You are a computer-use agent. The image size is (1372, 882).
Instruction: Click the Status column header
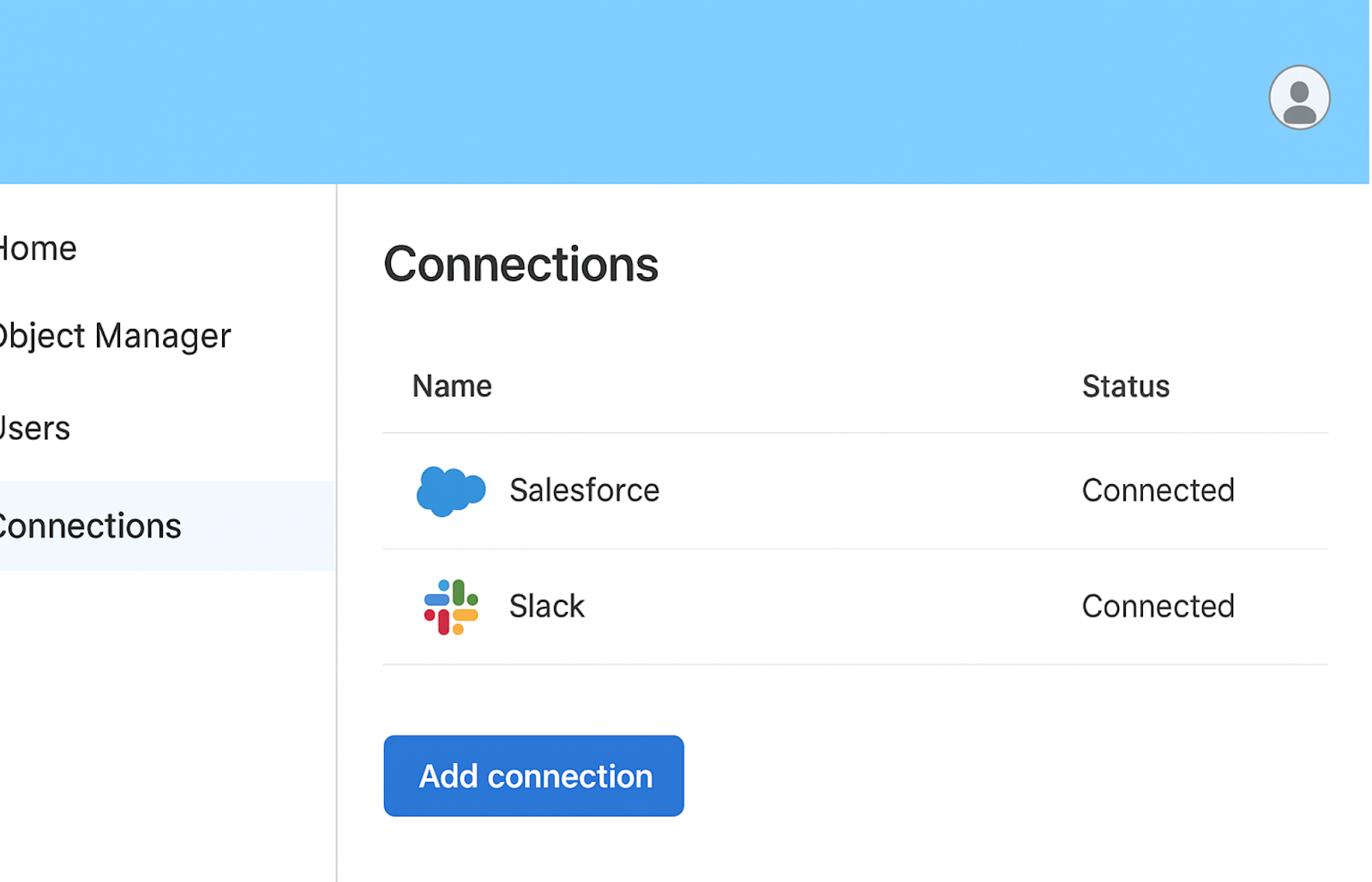(x=1125, y=386)
